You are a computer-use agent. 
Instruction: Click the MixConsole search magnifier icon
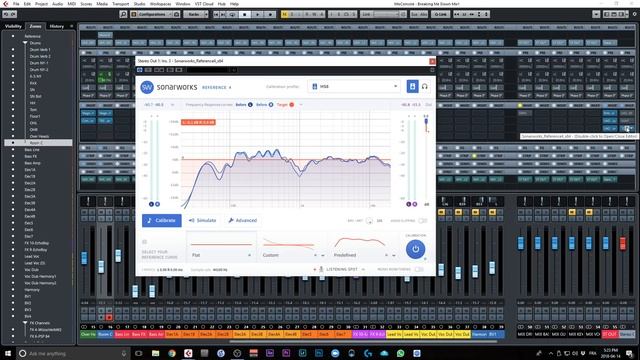(x=123, y=14)
